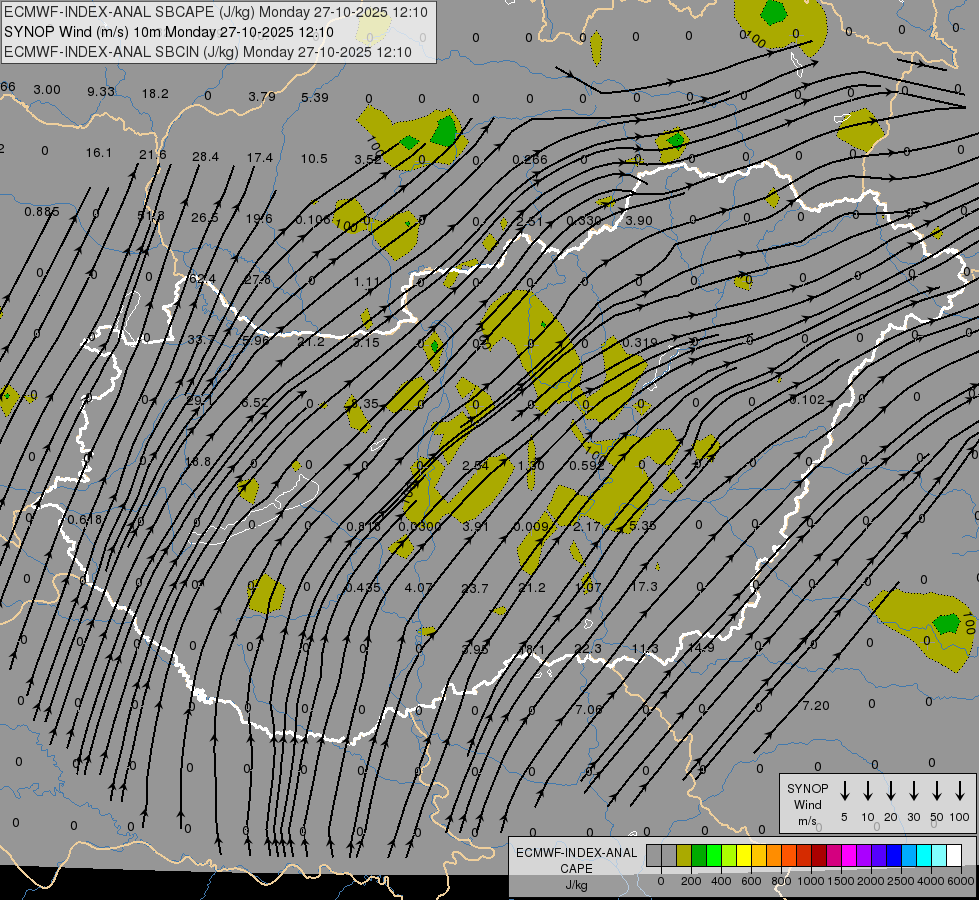Click the 19.6 value on the map
Viewport: 979px width, 900px height.
[x=259, y=219]
